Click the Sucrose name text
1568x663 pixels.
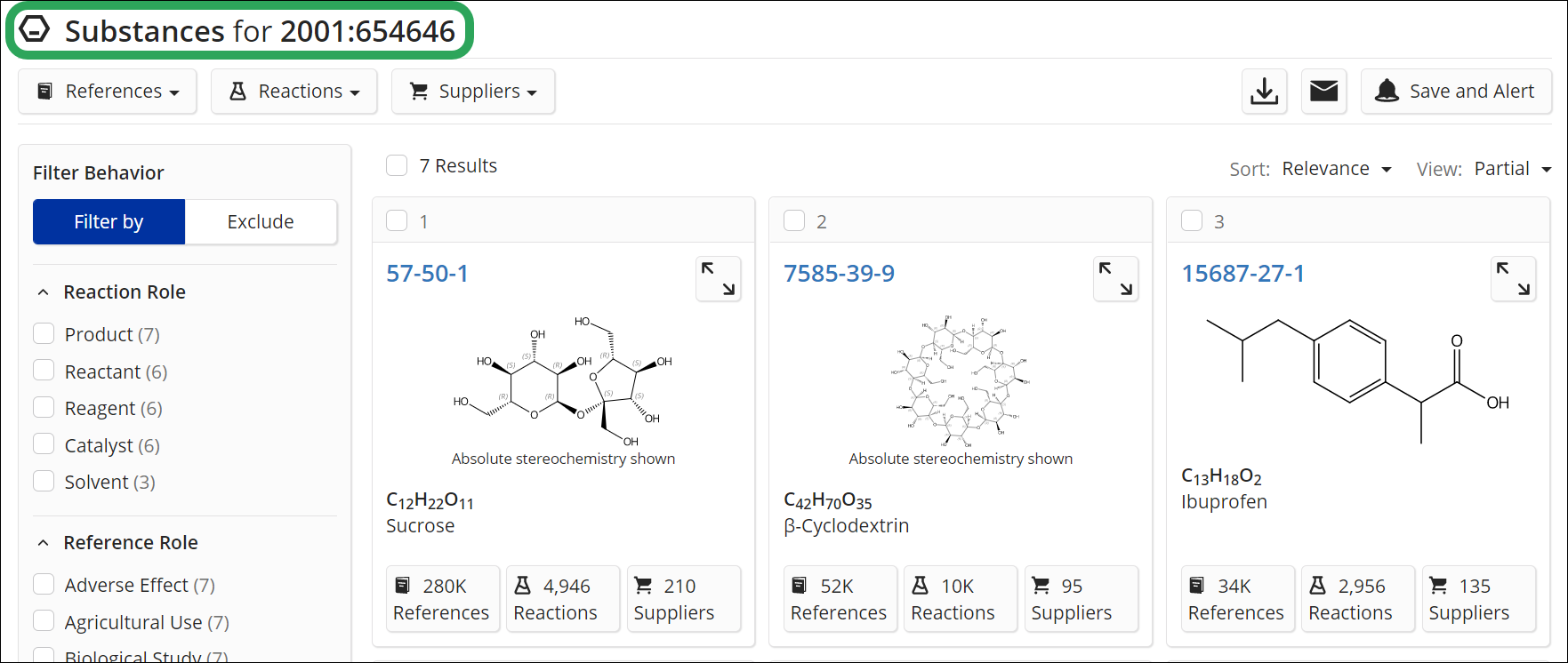click(x=420, y=526)
